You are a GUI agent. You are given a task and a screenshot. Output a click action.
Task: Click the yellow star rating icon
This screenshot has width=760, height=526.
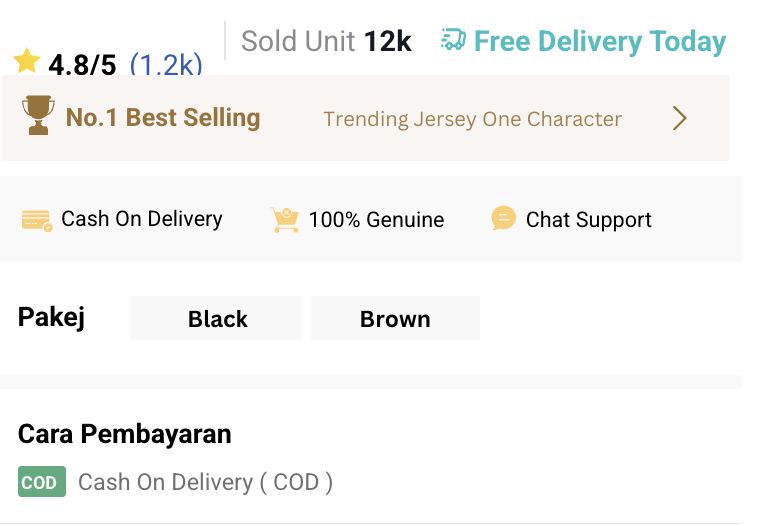pos(27,62)
